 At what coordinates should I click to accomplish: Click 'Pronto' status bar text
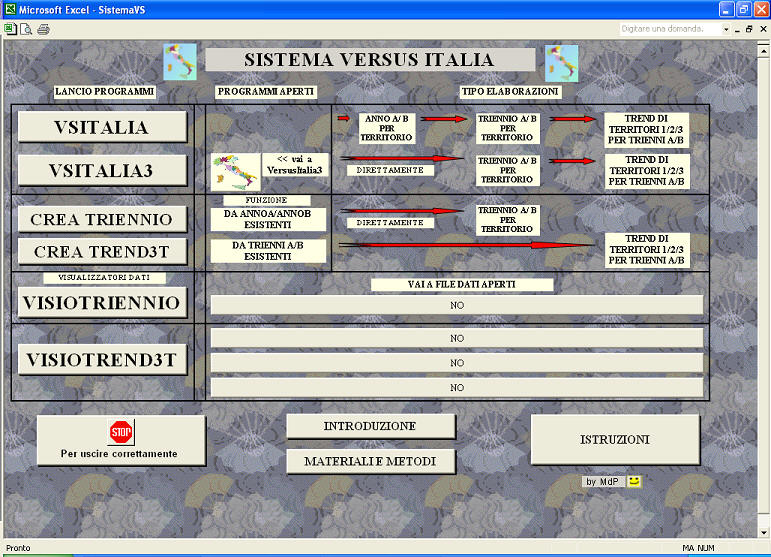point(18,548)
